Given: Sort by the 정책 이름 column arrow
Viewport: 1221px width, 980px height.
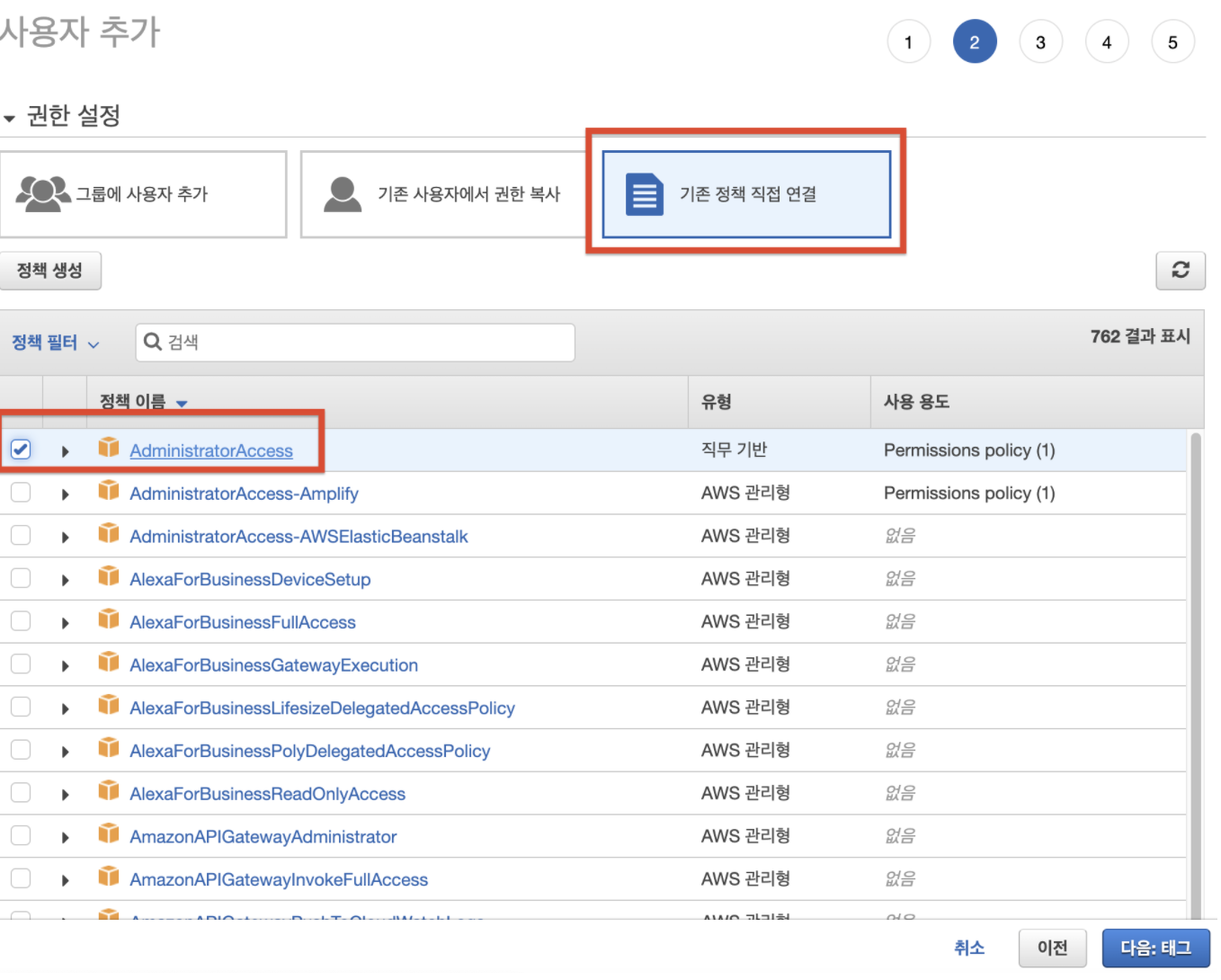Looking at the screenshot, I should pyautogui.click(x=182, y=404).
